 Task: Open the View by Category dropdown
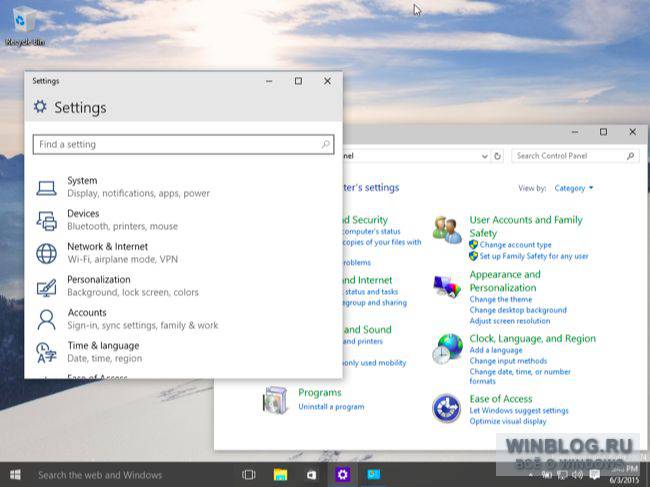click(574, 188)
